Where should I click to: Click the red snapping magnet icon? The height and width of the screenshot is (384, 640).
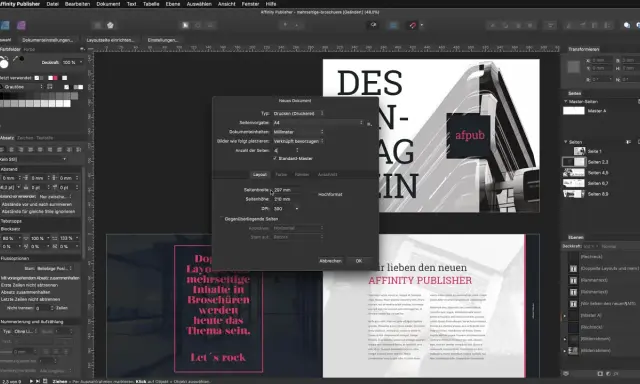(413, 25)
